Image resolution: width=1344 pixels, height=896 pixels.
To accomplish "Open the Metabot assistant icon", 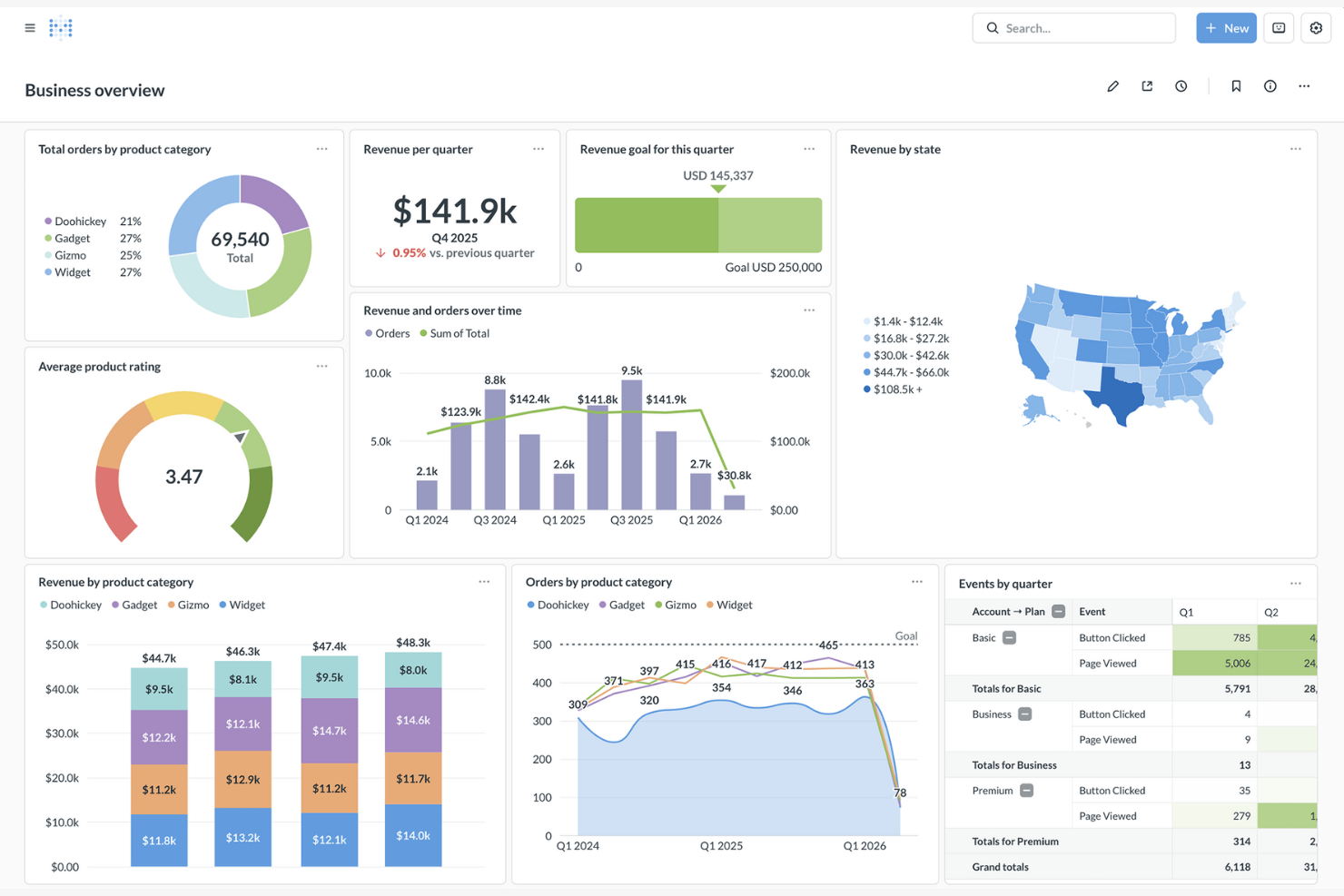I will 1278,27.
